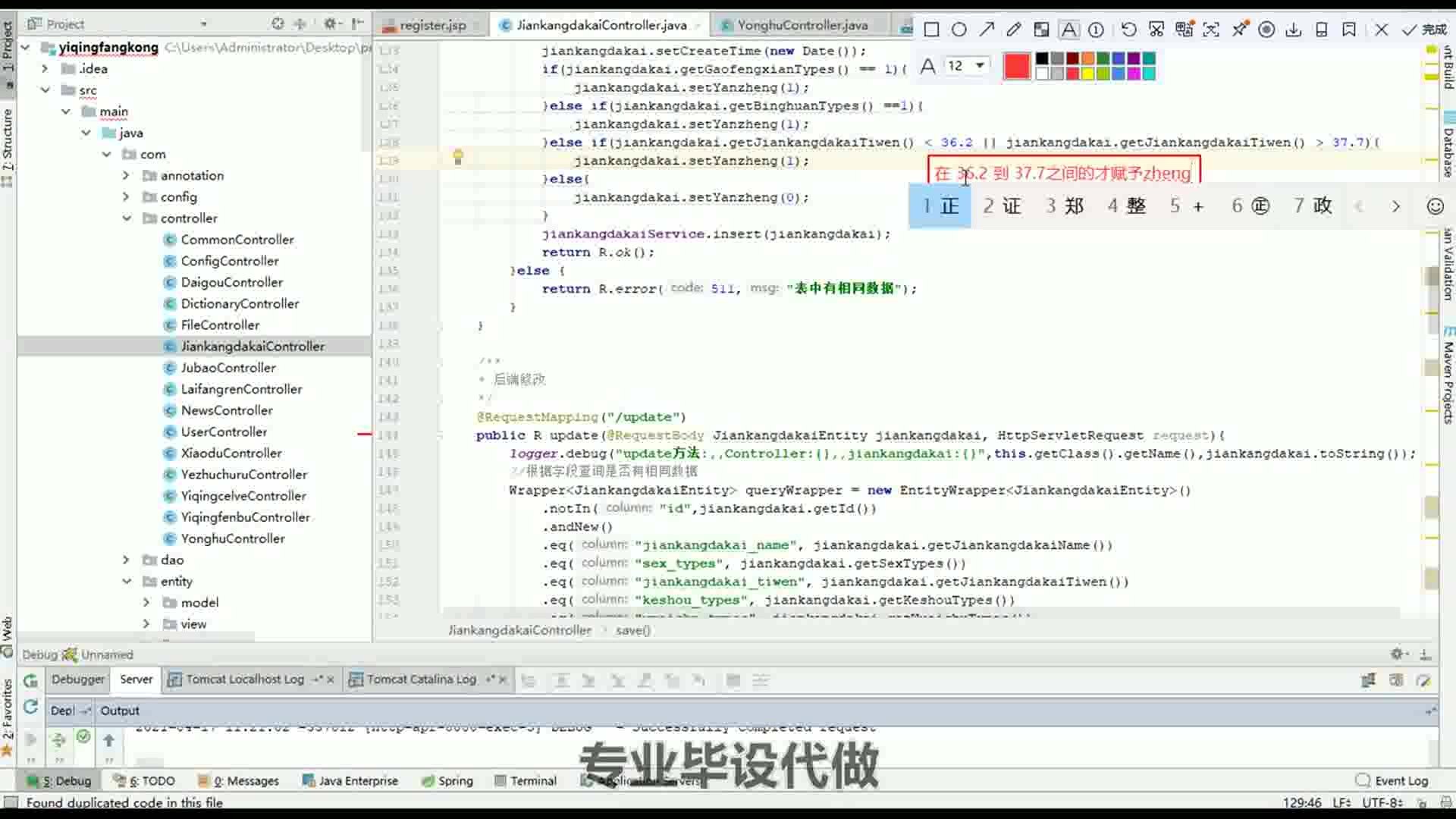
Task: Pick the yellow color swatch
Action: (x=1087, y=74)
